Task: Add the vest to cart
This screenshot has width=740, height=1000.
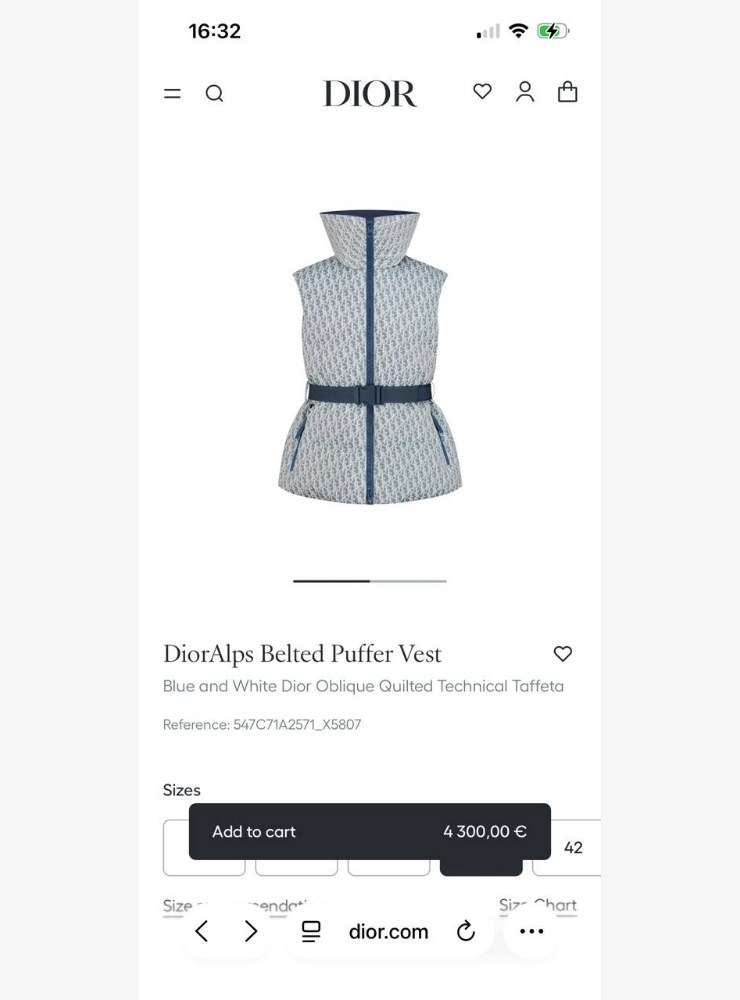Action: [369, 832]
